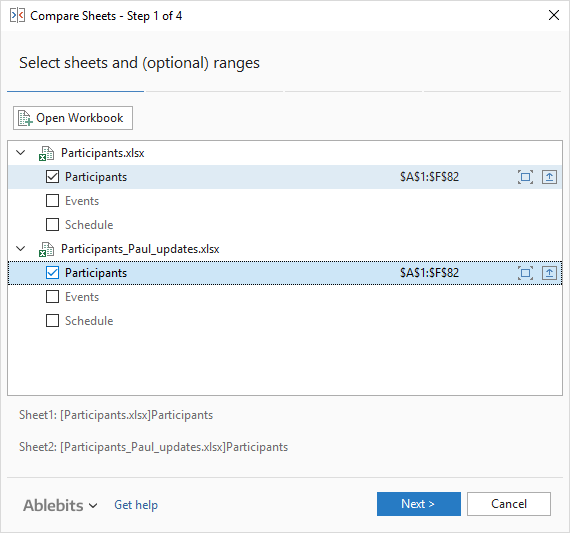Viewport: 570px width, 533px height.
Task: Open the Get help link
Action: (136, 505)
